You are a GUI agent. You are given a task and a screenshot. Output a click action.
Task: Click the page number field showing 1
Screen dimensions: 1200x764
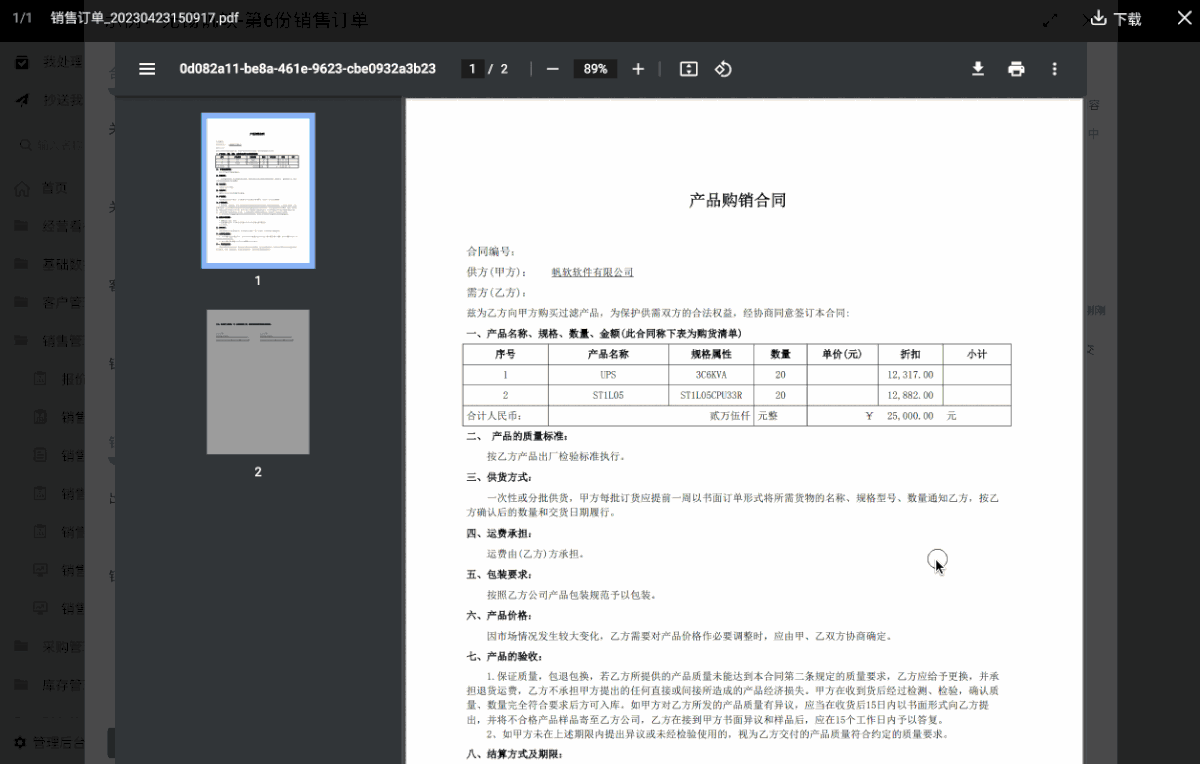[x=472, y=69]
